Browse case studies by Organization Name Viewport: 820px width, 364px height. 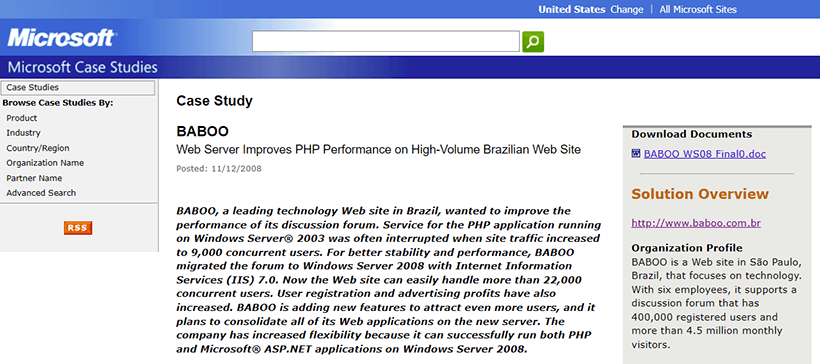pyautogui.click(x=45, y=163)
